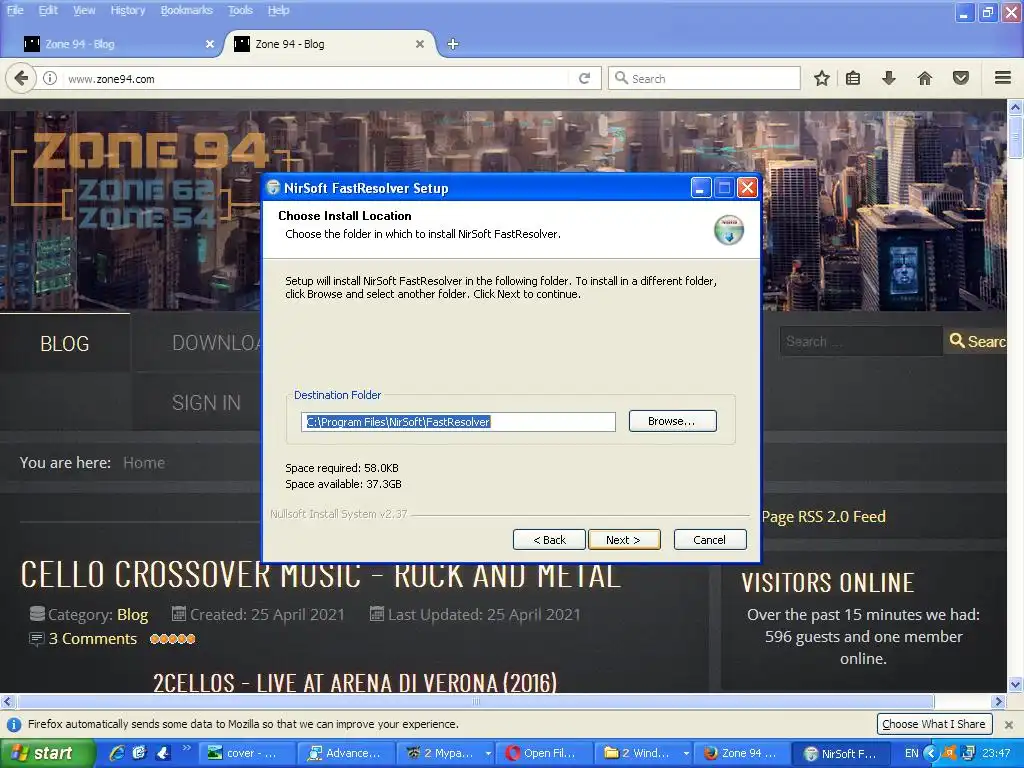The height and width of the screenshot is (768, 1024).
Task: Open the 2 Wind... folder taskbar group
Action: coord(644,753)
